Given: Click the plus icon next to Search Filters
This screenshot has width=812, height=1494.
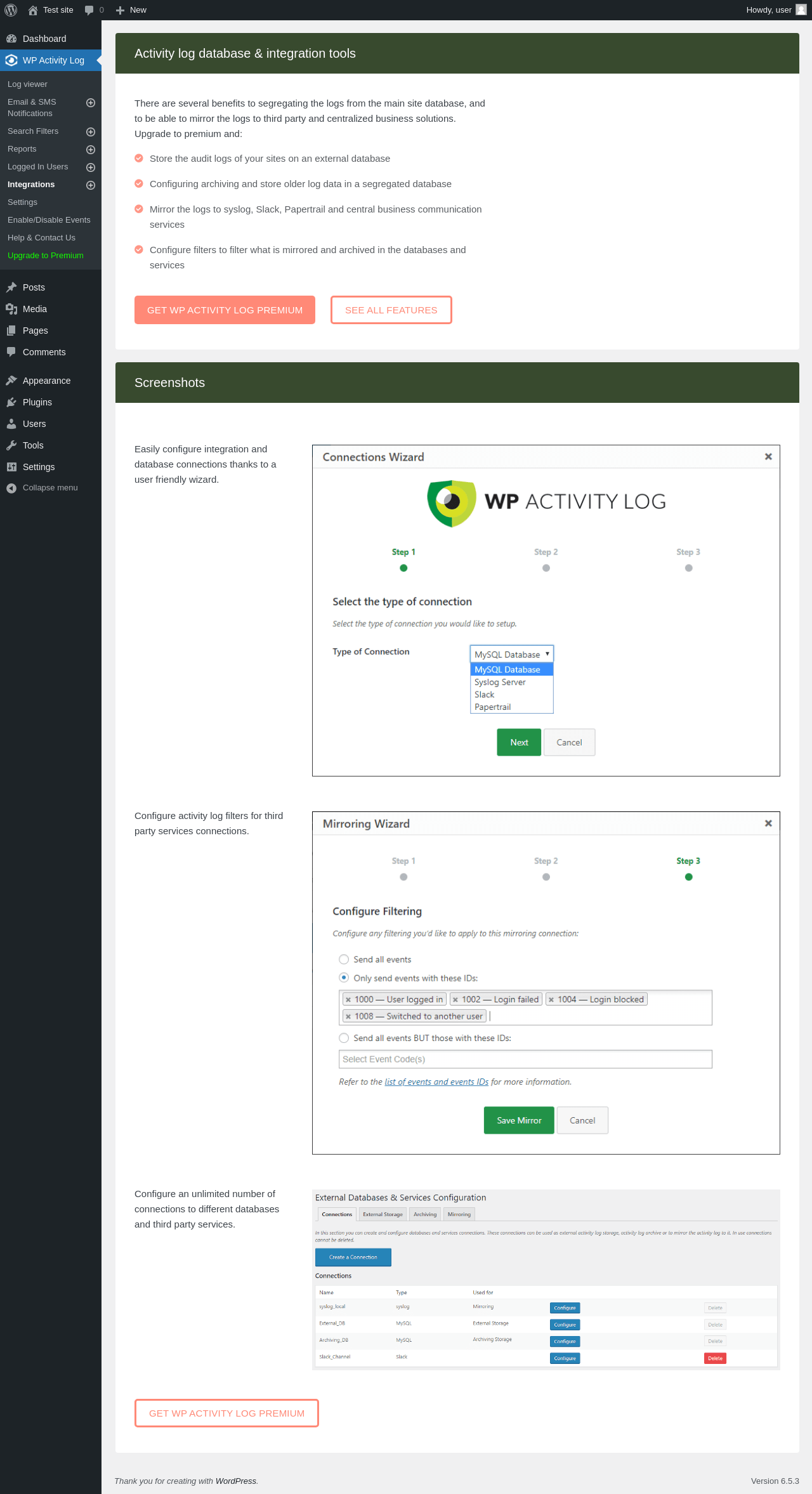Looking at the screenshot, I should click(x=91, y=132).
